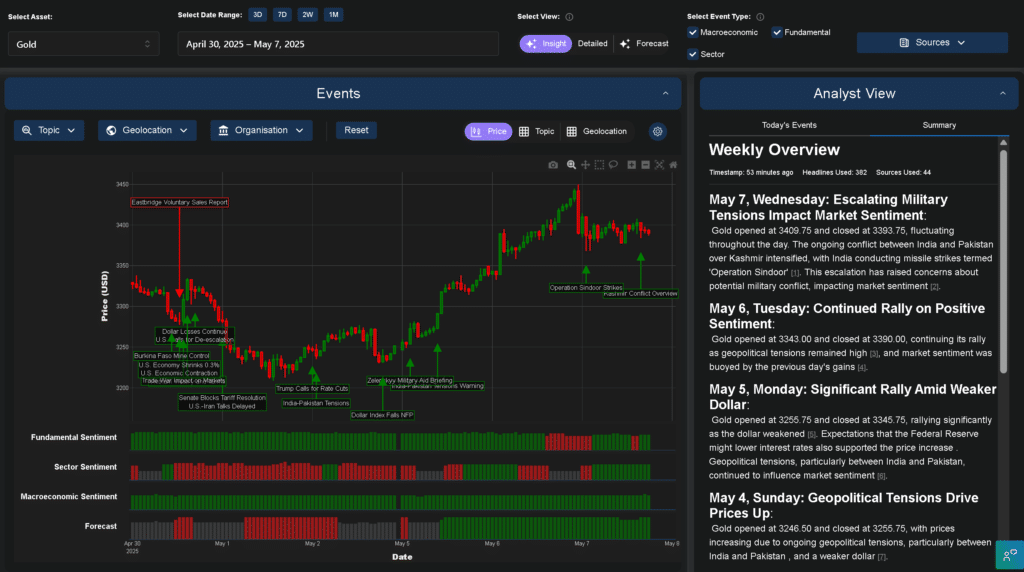Open citation link [5] in May 5 summary
This screenshot has width=1024, height=572.
point(812,435)
